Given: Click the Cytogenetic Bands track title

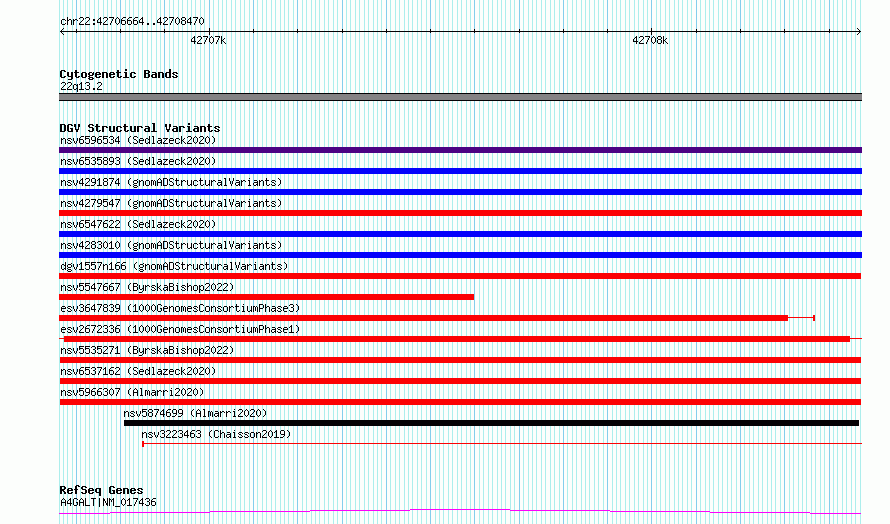Looking at the screenshot, I should coord(119,74).
